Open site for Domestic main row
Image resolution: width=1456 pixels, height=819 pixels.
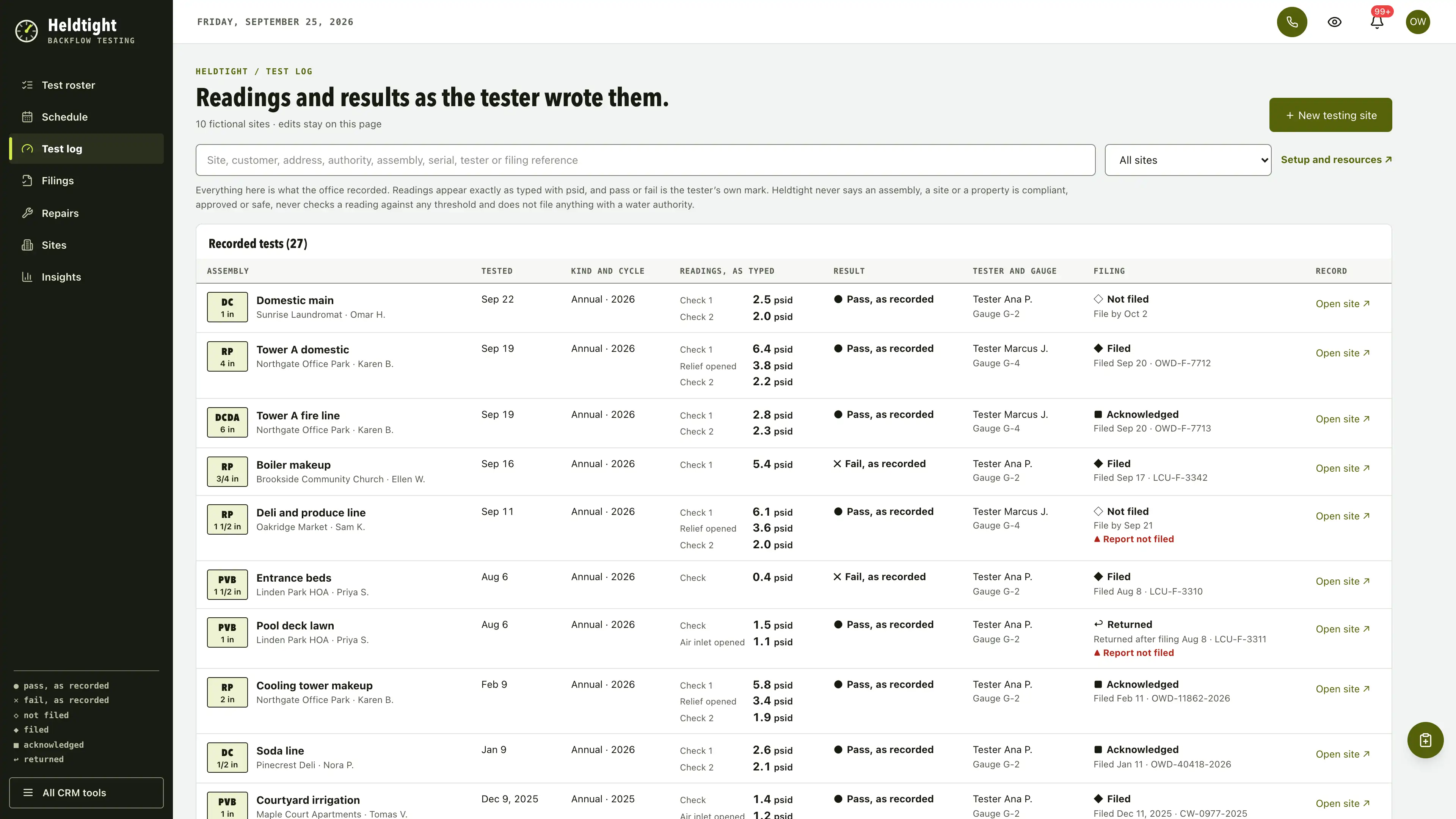pyautogui.click(x=1342, y=303)
